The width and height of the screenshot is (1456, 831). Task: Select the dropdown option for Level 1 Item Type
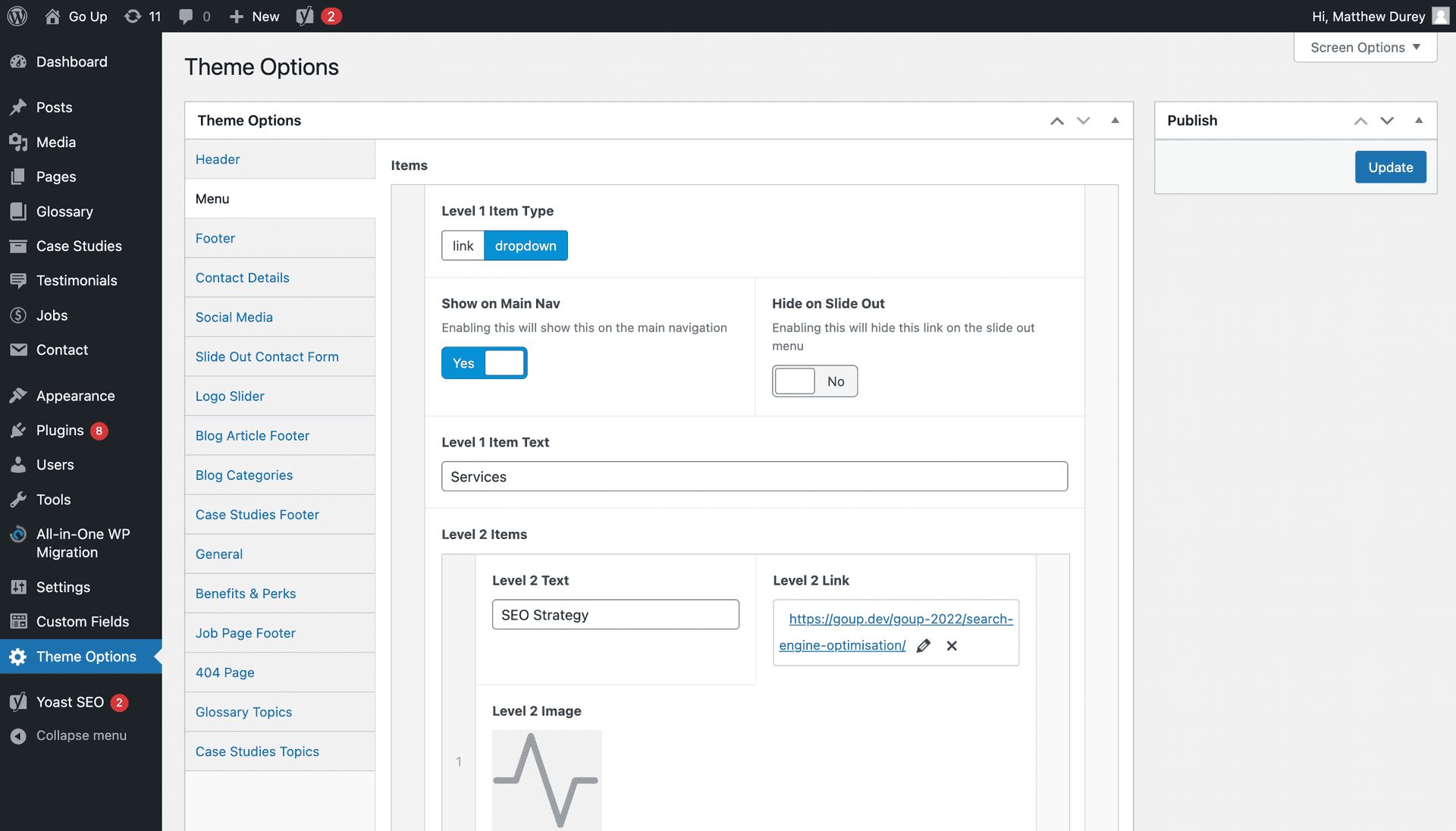pos(525,245)
